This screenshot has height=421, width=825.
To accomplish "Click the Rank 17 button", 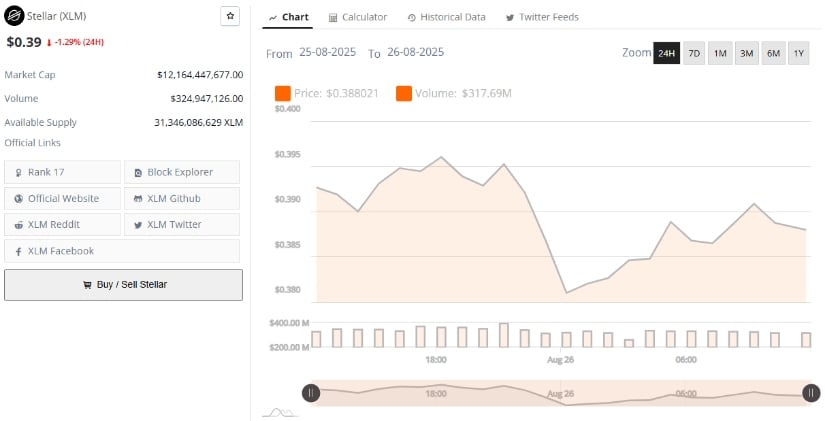I will point(63,172).
